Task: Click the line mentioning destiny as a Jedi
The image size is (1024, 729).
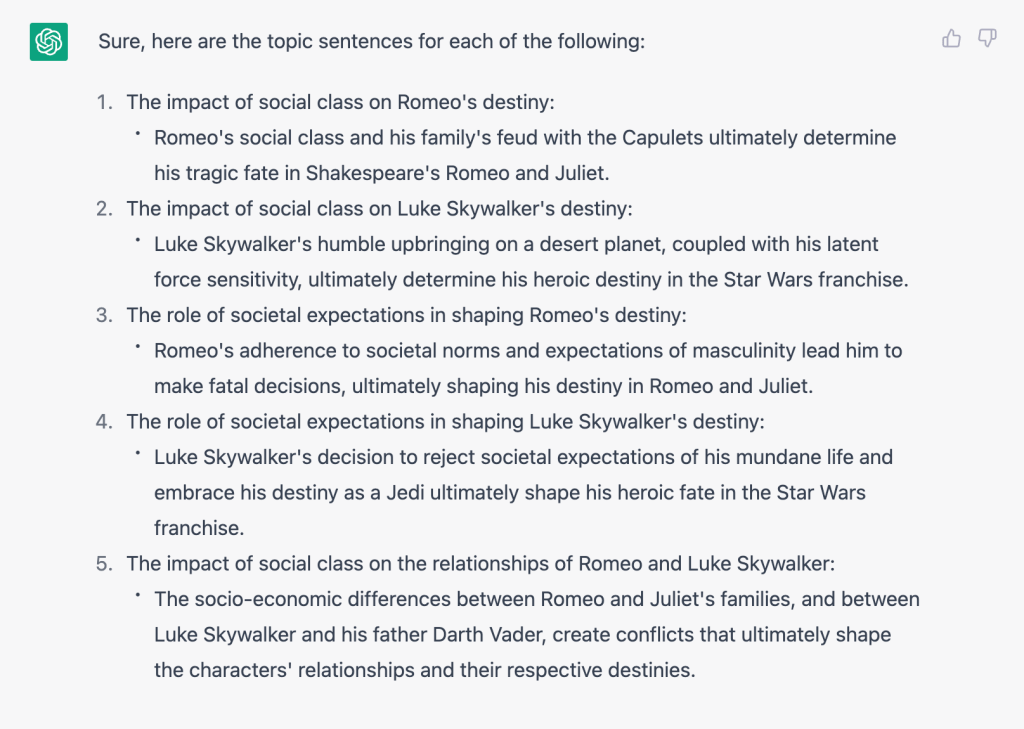Action: 509,493
